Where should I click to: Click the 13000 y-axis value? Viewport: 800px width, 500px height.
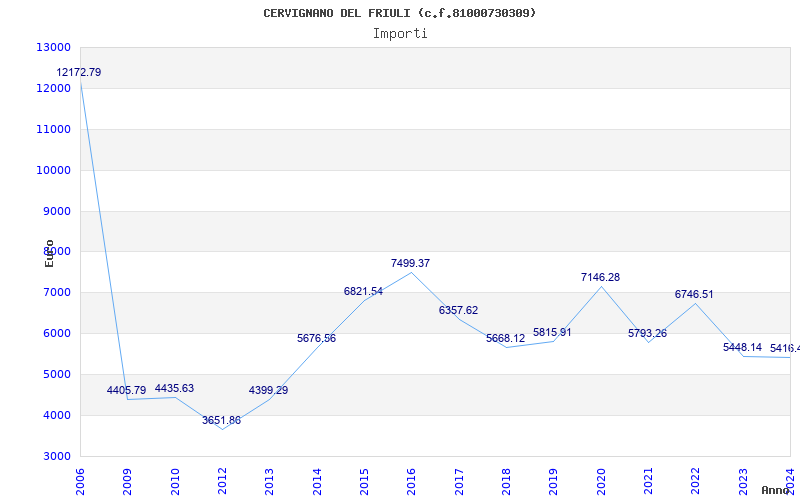pos(54,47)
